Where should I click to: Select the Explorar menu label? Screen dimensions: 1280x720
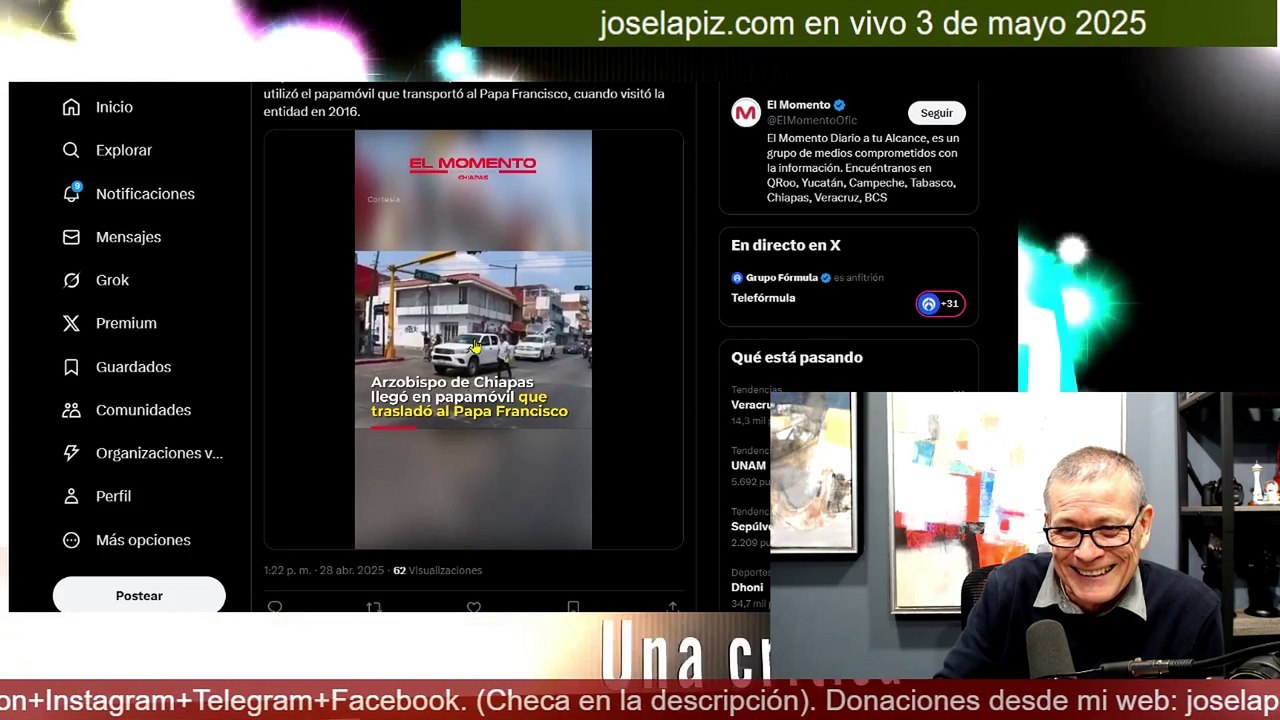pyautogui.click(x=124, y=150)
